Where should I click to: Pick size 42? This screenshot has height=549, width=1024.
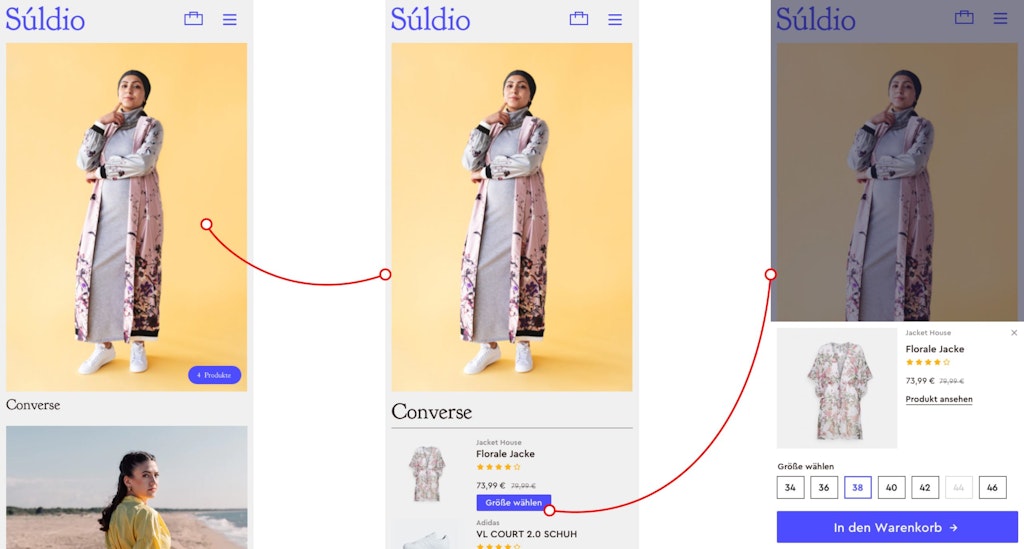[x=925, y=488]
